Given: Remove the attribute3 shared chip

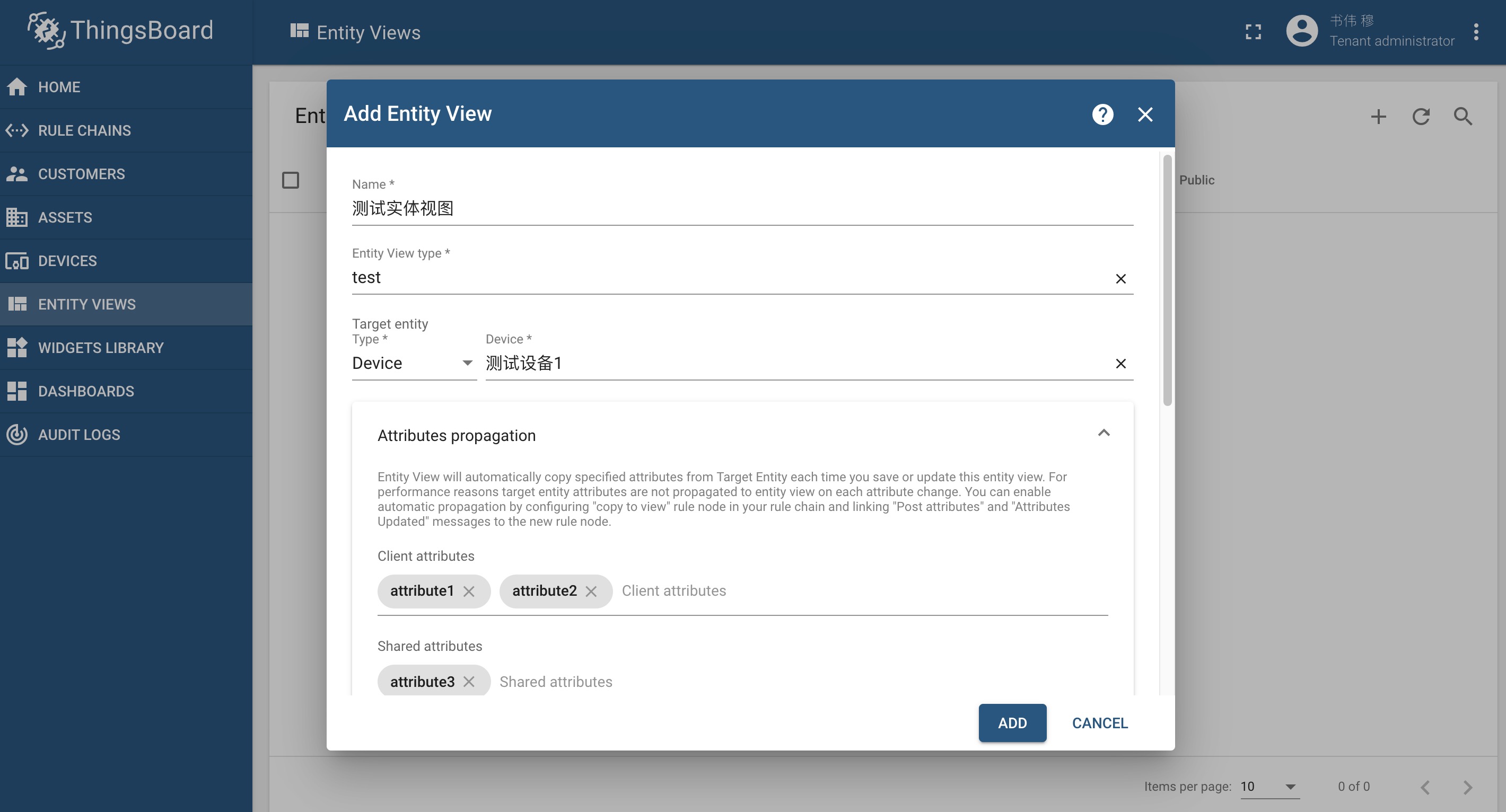Looking at the screenshot, I should 469,682.
